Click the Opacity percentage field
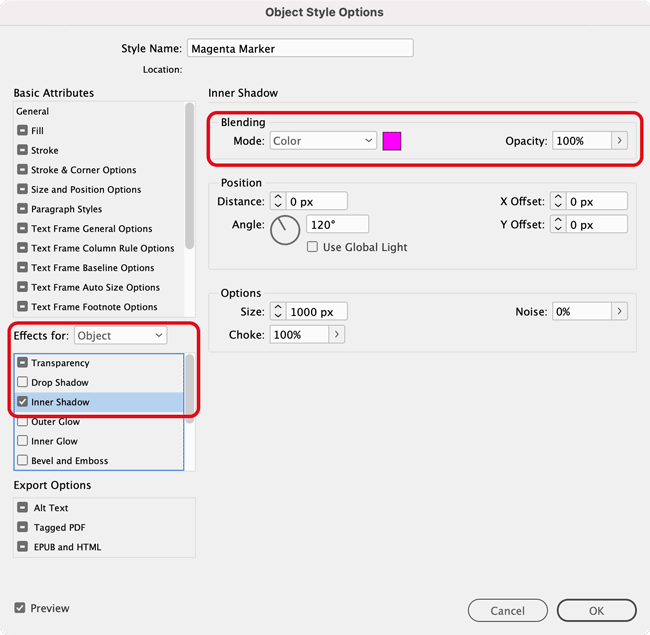Viewport: 650px width, 635px height. click(x=582, y=141)
